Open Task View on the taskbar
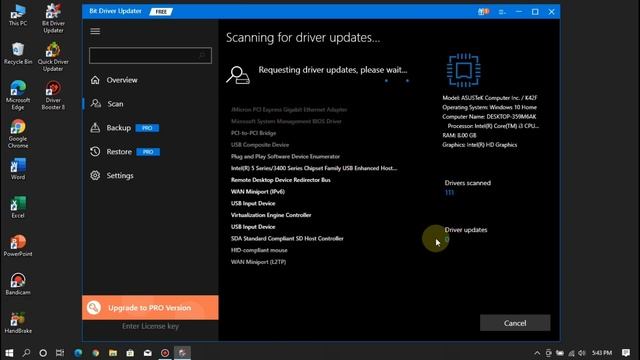This screenshot has height=360, width=640. tap(60, 353)
